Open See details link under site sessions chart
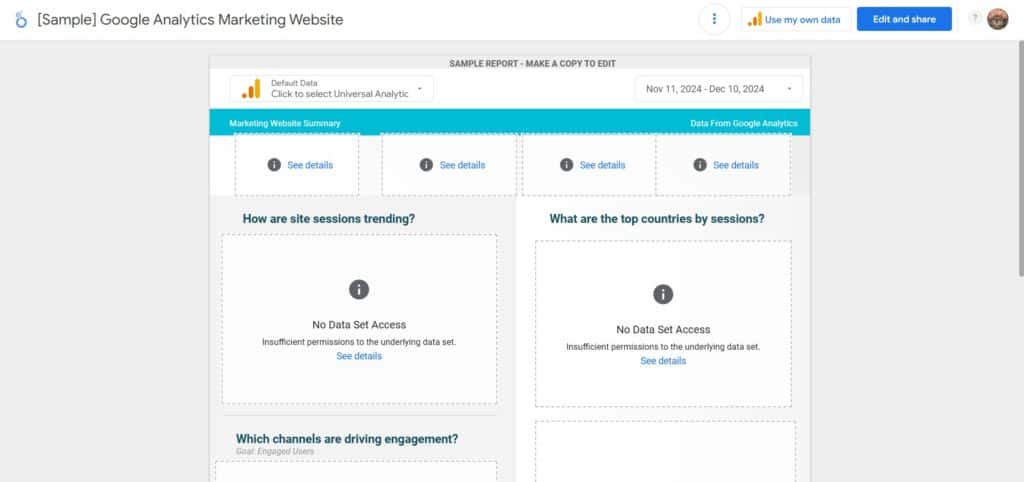 pos(359,356)
